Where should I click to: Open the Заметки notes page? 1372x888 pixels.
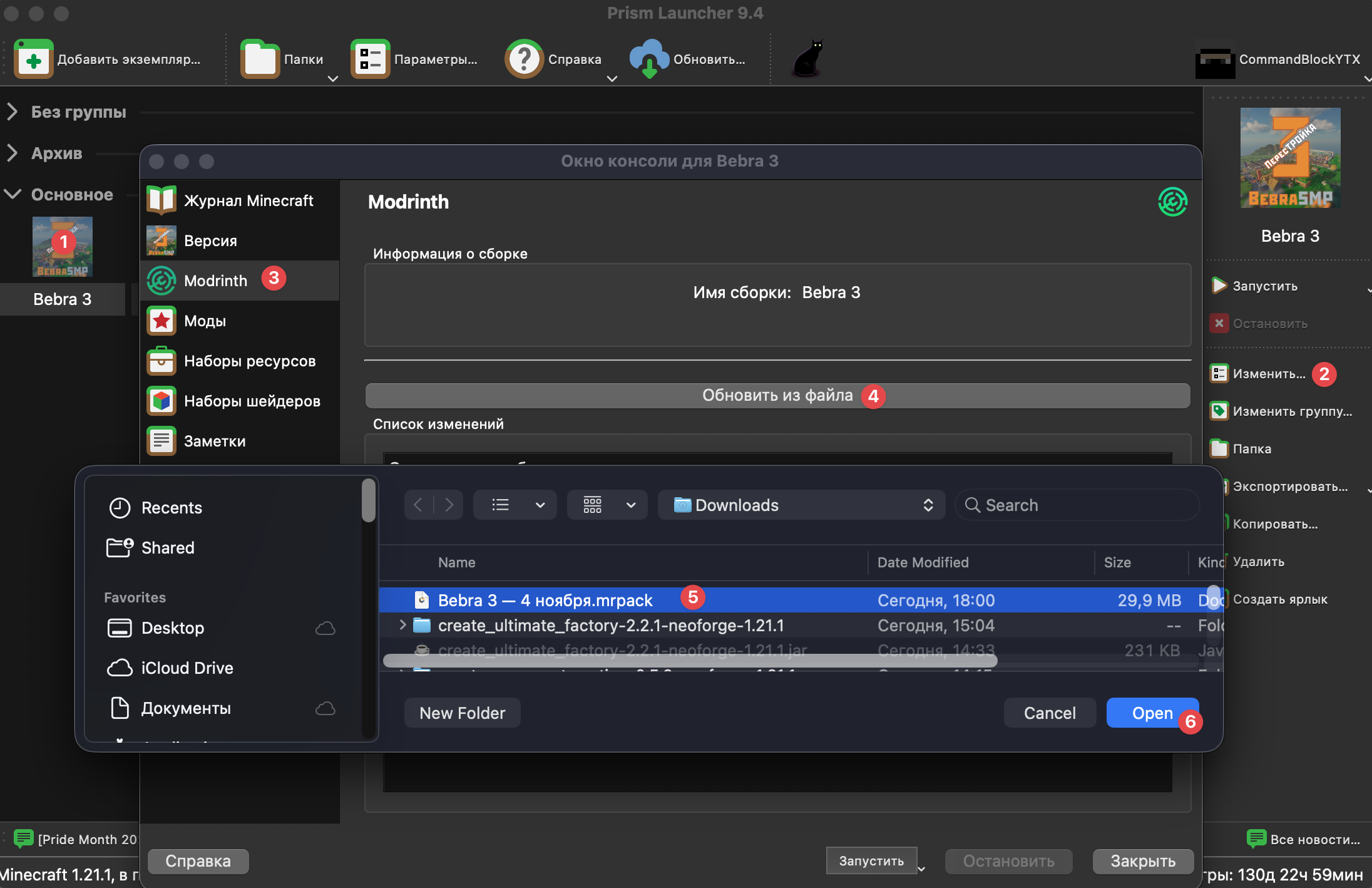click(x=215, y=441)
